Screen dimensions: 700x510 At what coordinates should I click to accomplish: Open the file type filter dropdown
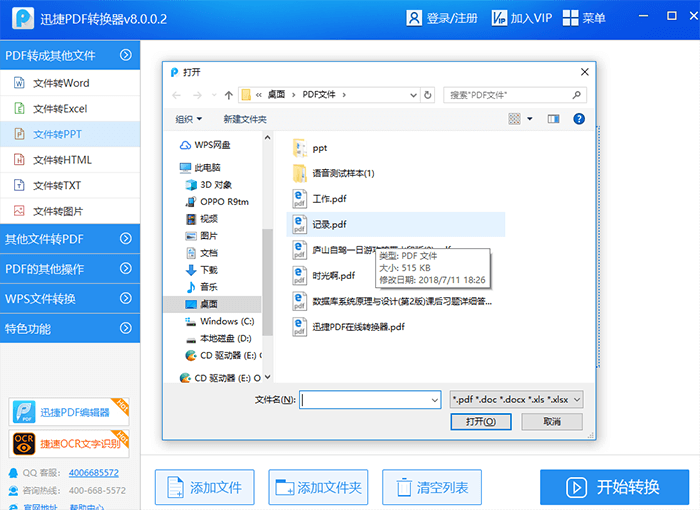point(577,400)
